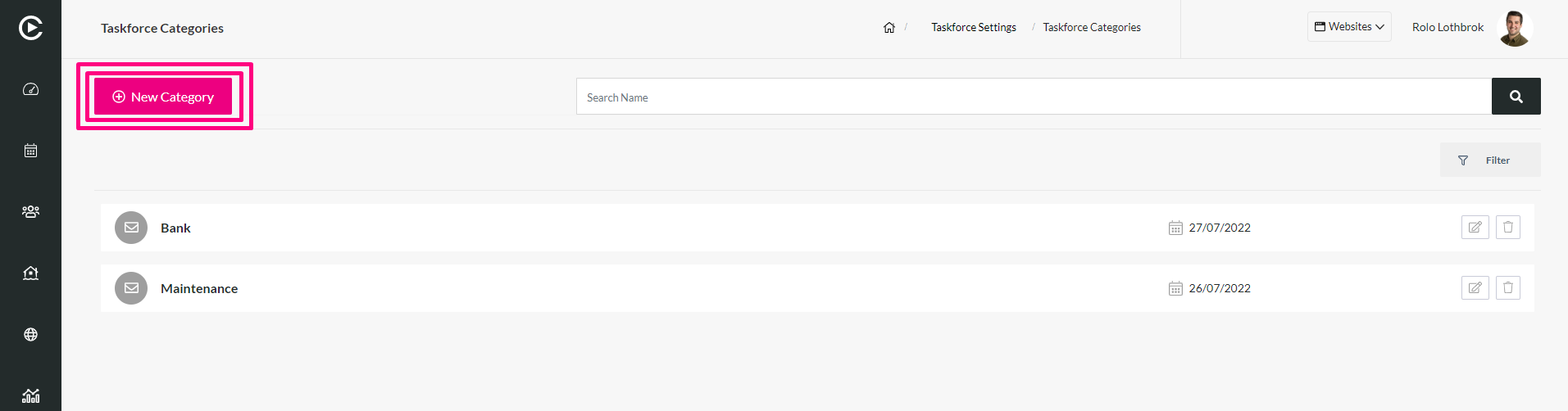Open the analytics chart icon in sidebar
This screenshot has width=1568, height=411.
pyautogui.click(x=30, y=395)
